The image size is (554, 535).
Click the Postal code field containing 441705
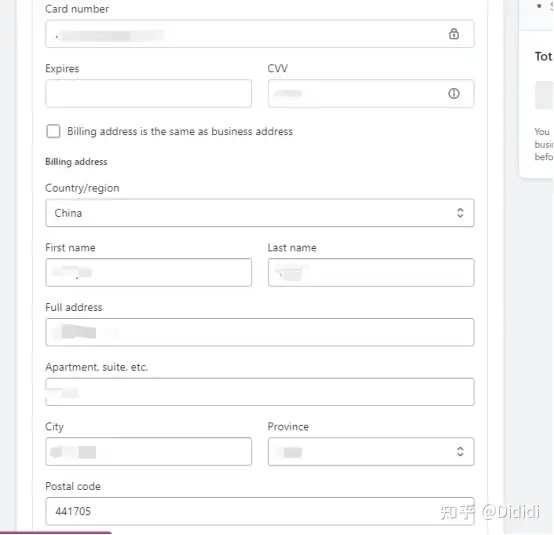[x=260, y=511]
